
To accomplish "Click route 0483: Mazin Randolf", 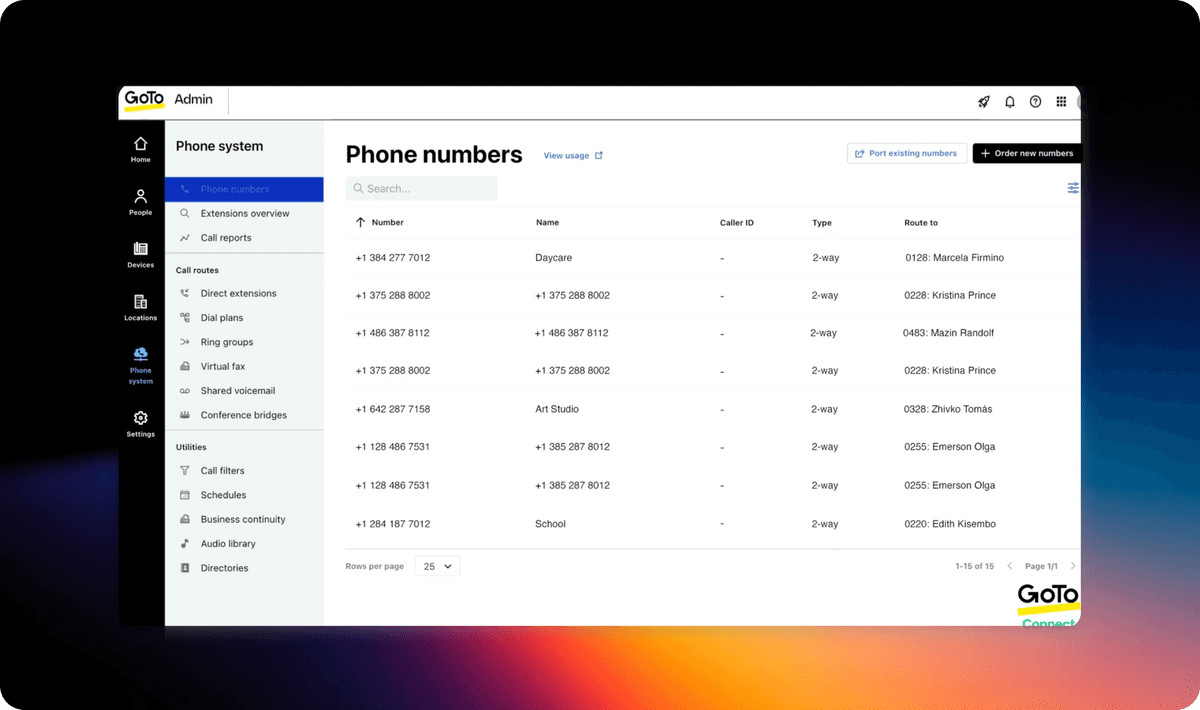I will [948, 333].
